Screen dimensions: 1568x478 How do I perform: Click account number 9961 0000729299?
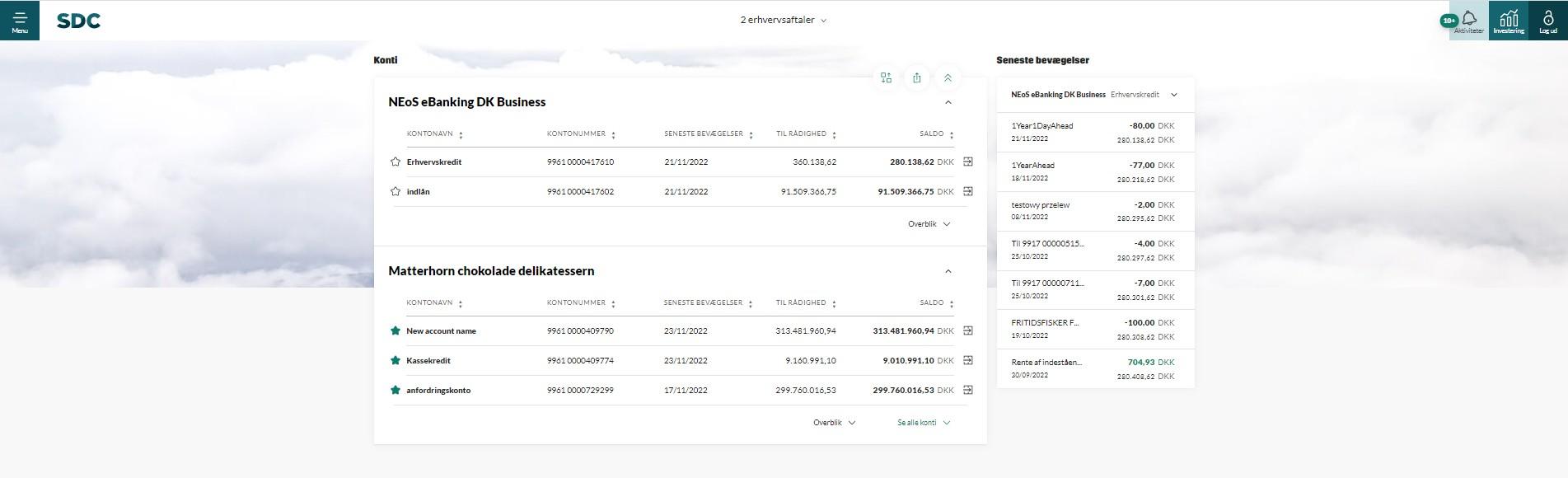(x=580, y=390)
